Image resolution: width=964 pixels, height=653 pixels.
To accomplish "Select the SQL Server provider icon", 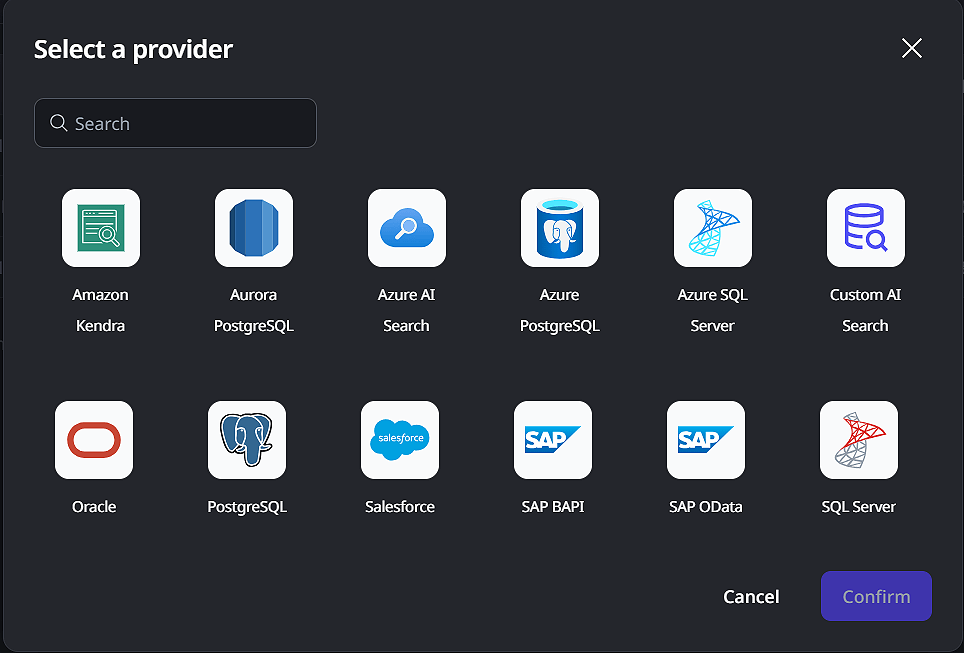I will (859, 440).
